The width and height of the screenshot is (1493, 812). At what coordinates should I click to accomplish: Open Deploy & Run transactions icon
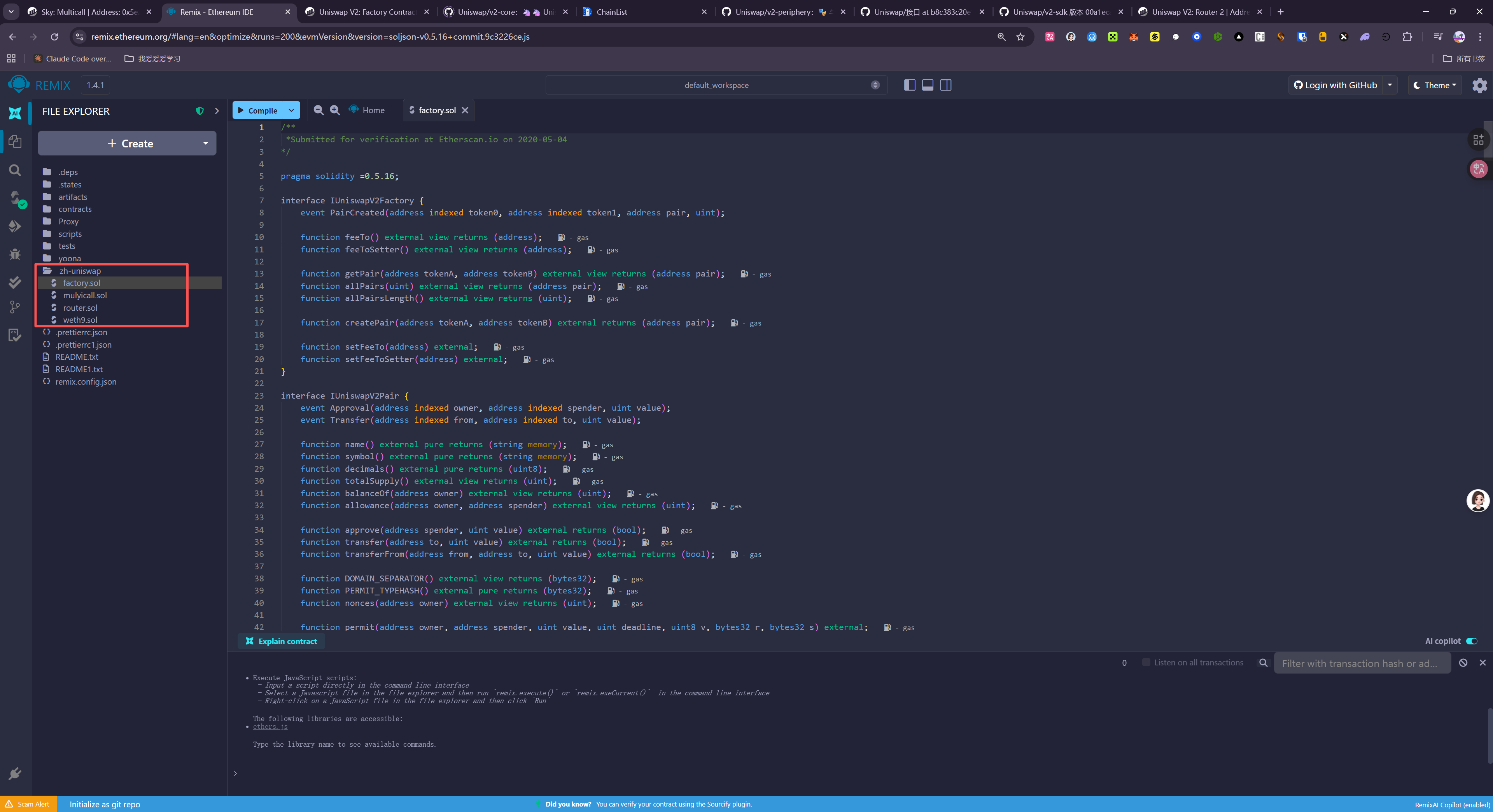click(x=16, y=226)
